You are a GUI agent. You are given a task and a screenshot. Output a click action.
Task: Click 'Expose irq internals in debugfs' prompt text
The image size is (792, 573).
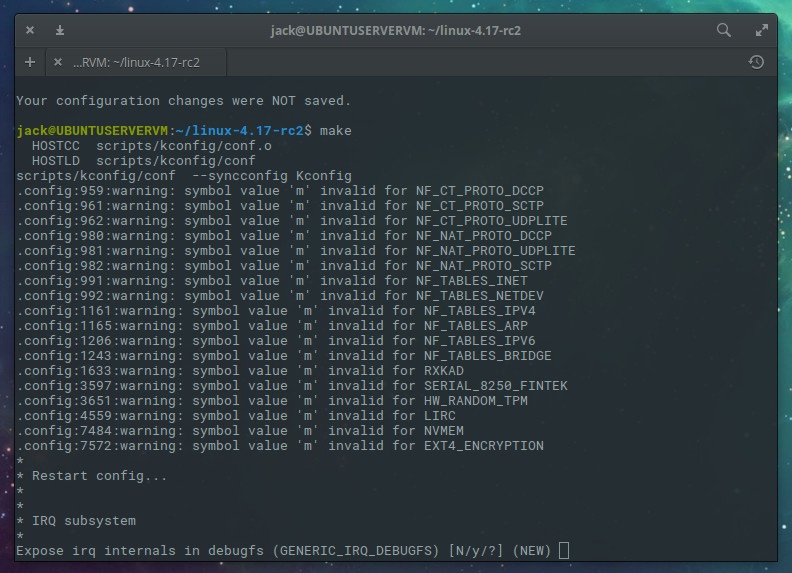tap(140, 551)
